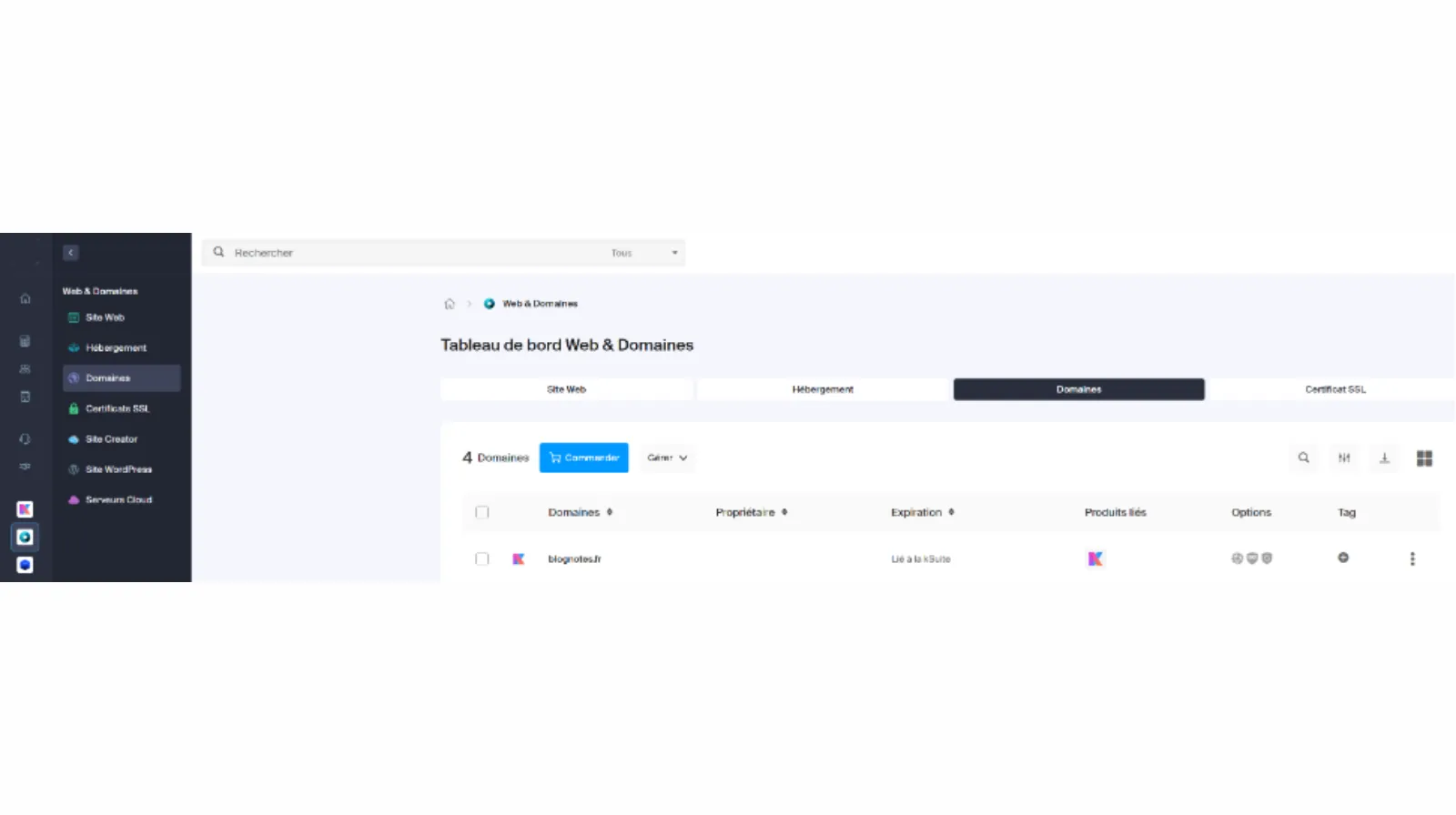1456x815 pixels.
Task: Add a tag with the plus icon
Action: tap(1343, 558)
